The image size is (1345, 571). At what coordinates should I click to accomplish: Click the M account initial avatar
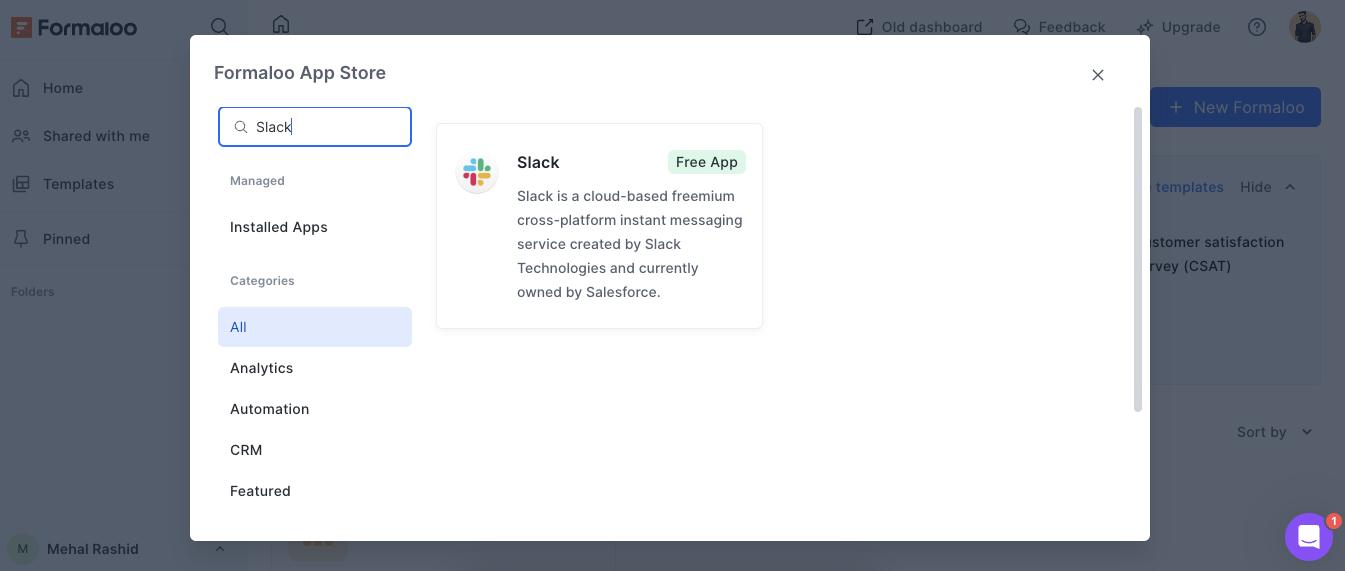22,549
